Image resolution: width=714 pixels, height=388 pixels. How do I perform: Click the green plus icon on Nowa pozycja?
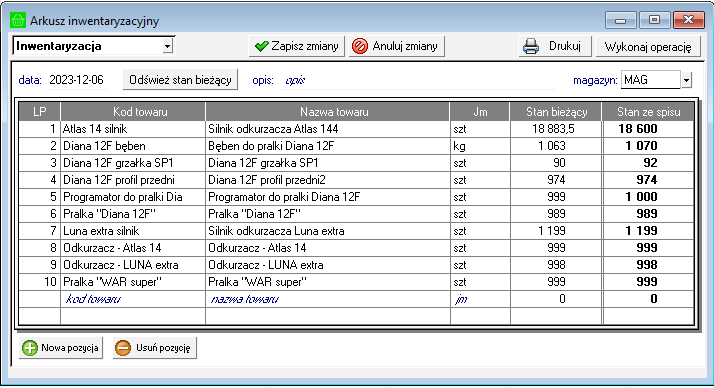pos(30,348)
